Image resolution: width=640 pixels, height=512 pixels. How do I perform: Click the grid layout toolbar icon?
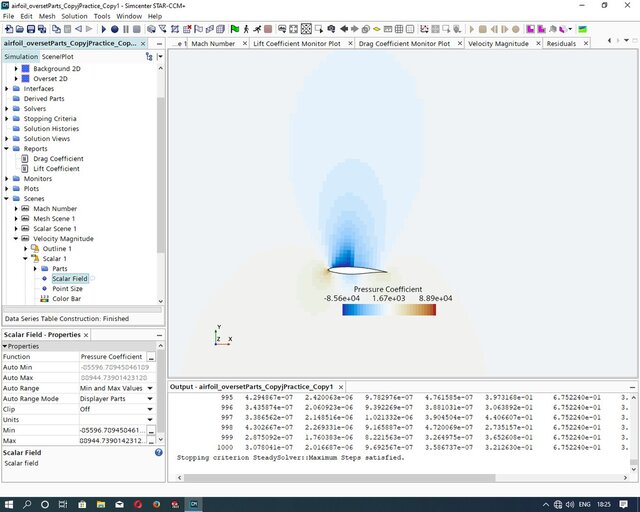(x=399, y=29)
